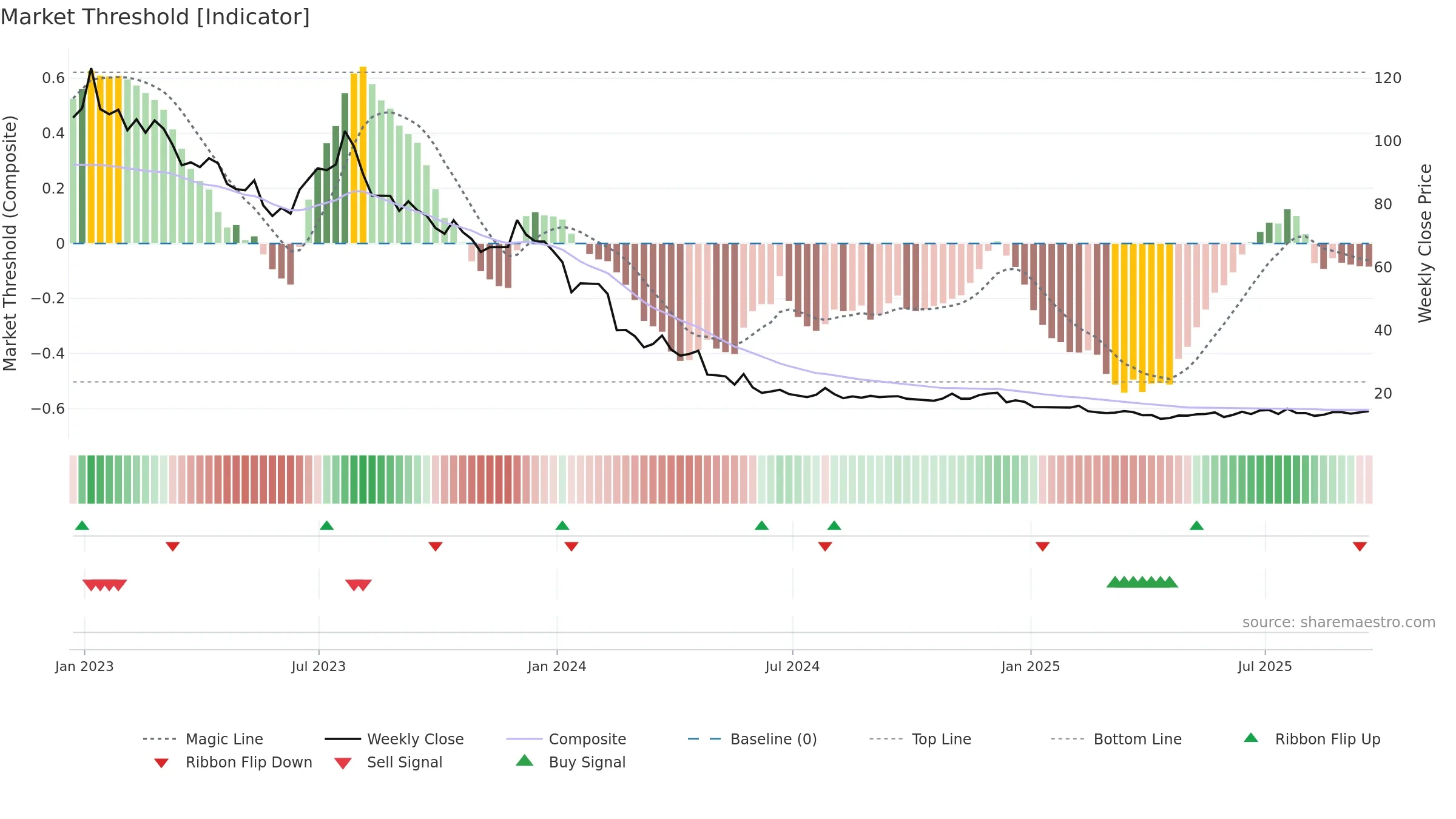Click the ribbon flip up marker at Jan 2023
1456x819 pixels.
tap(82, 525)
